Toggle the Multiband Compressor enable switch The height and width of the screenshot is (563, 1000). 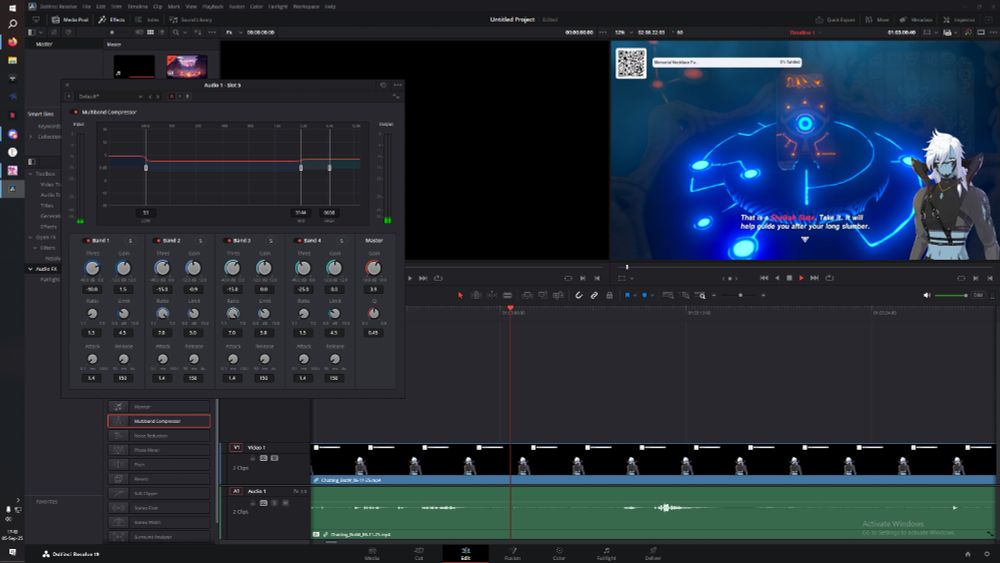tap(76, 112)
